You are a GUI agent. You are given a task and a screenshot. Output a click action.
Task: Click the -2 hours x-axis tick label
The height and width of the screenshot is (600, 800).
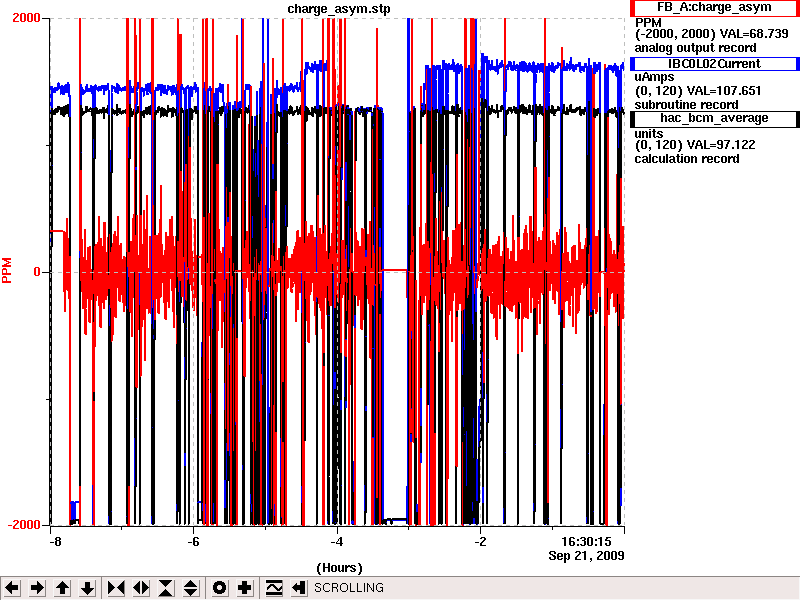click(480, 542)
